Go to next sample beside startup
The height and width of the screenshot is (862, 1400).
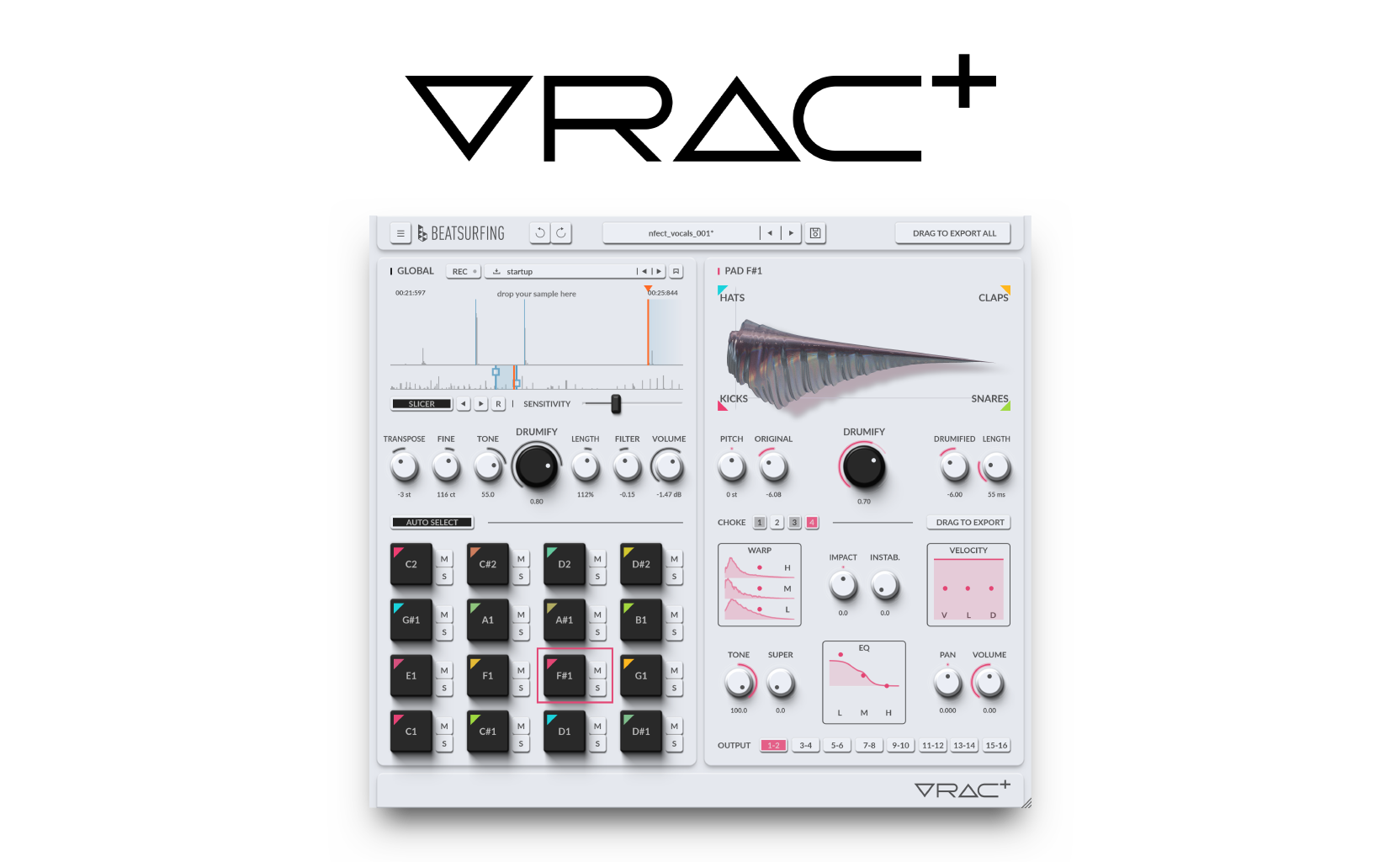pos(659,272)
